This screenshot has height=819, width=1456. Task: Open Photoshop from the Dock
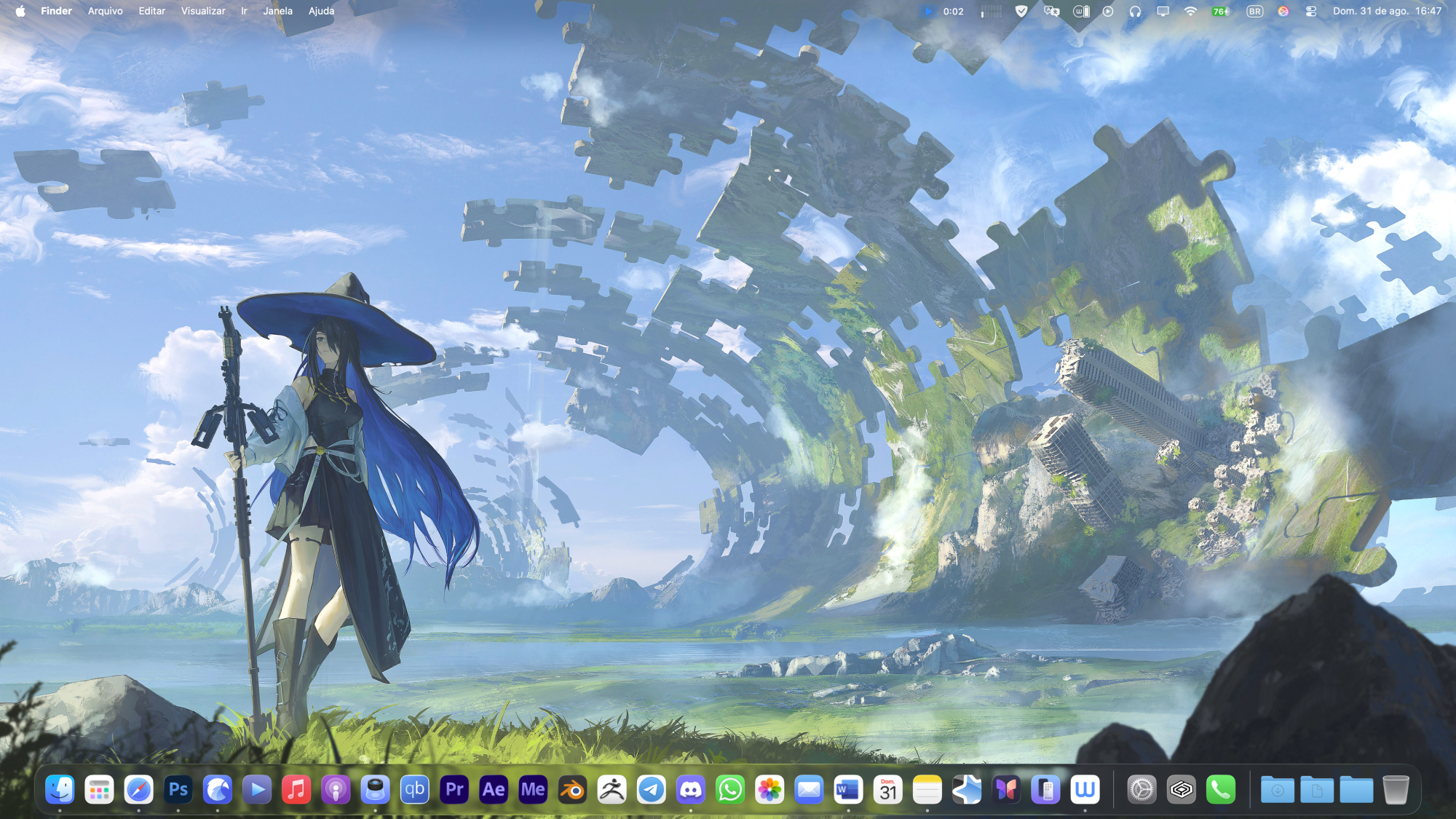point(178,790)
